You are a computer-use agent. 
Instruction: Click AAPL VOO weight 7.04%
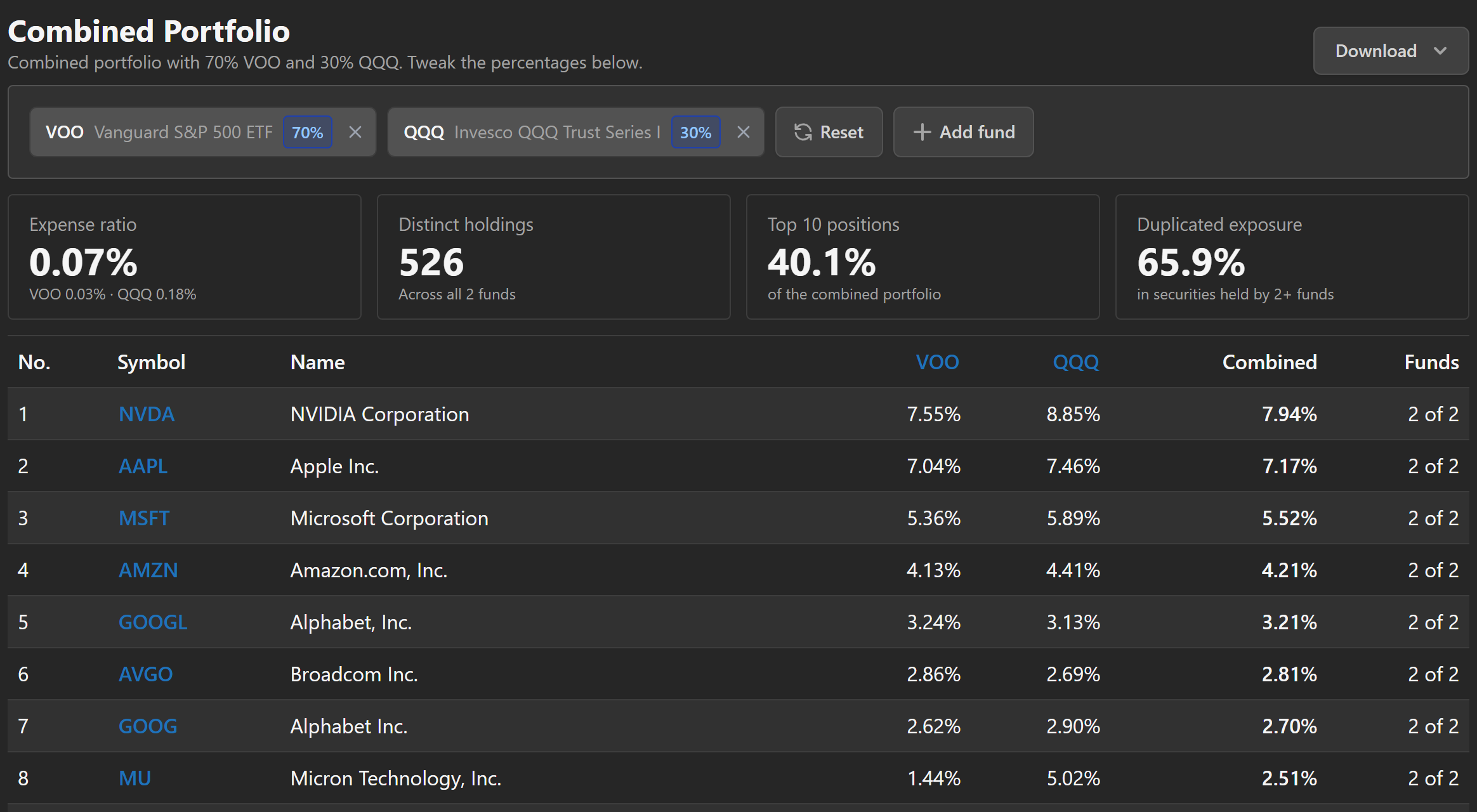(x=933, y=466)
